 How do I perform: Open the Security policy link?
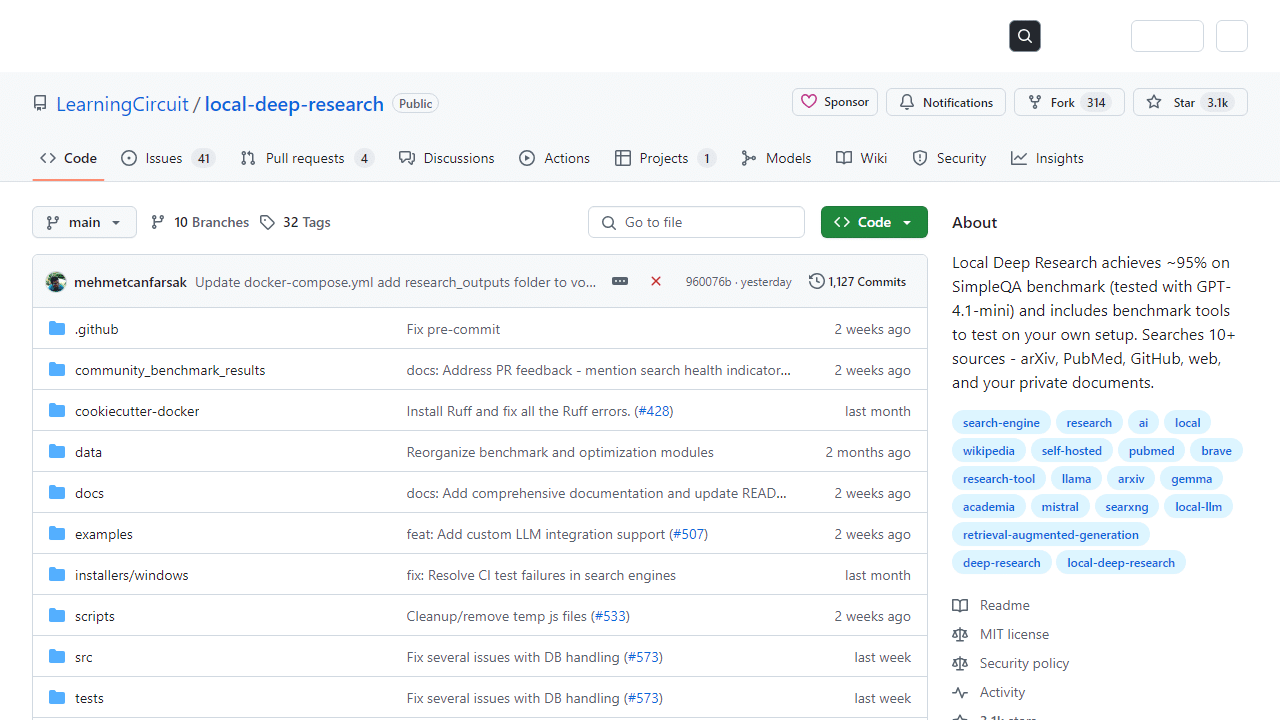(x=1011, y=663)
